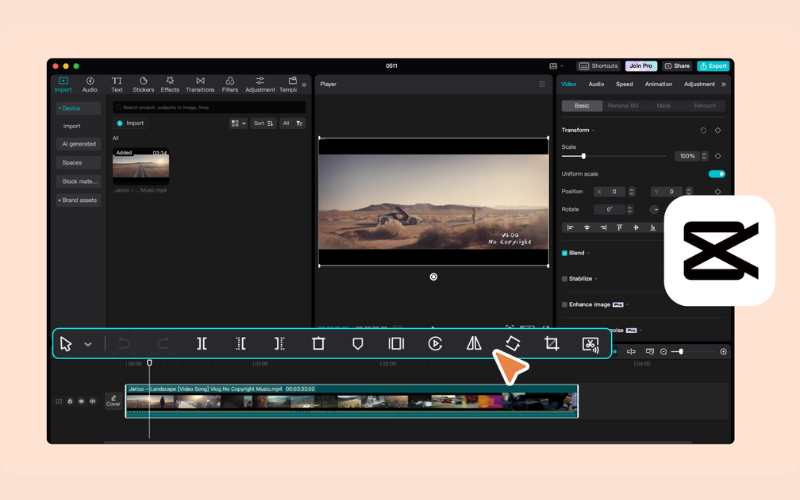Open the pointer tool mode dropdown chevron

88,344
